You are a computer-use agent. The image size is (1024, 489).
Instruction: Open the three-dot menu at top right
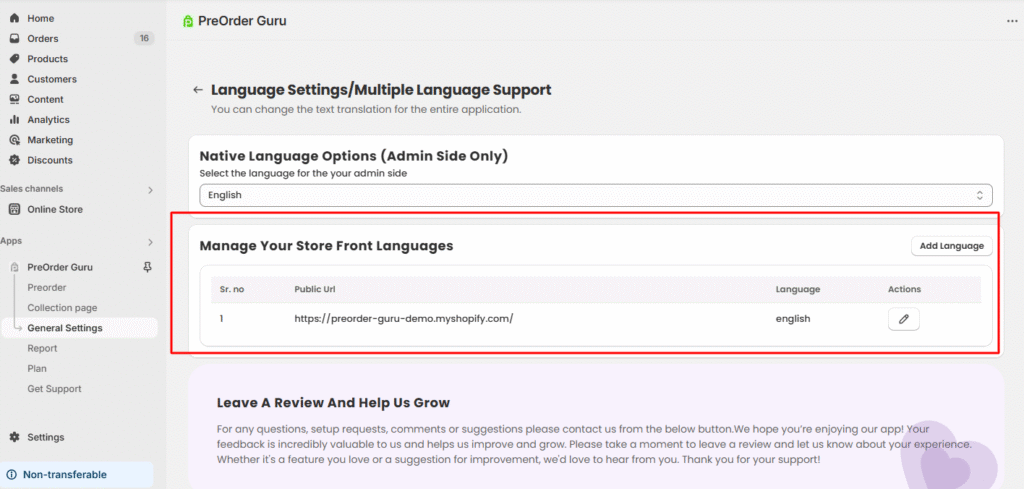[1011, 21]
